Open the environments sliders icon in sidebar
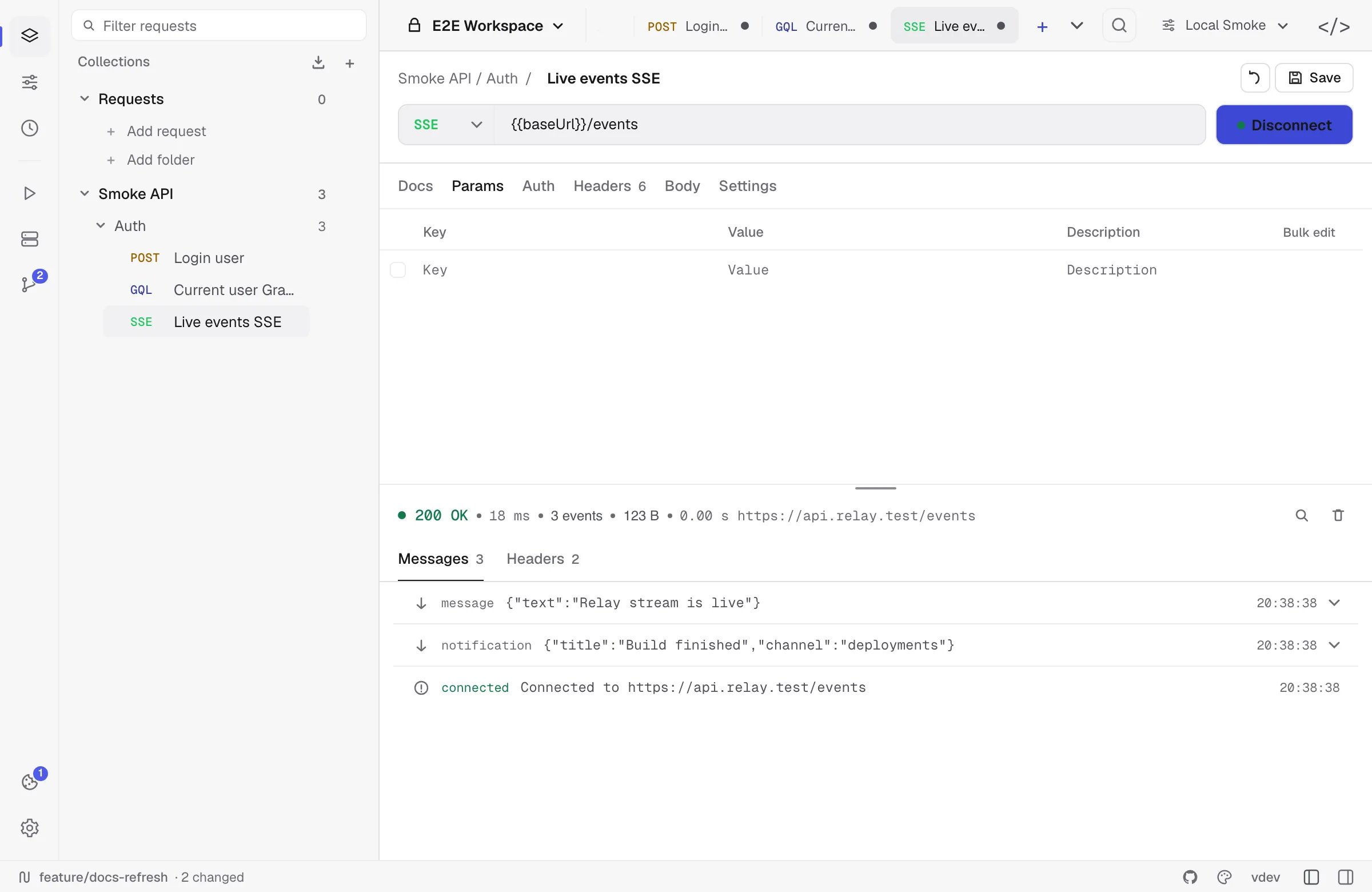Viewport: 1372px width, 892px height. 29,82
